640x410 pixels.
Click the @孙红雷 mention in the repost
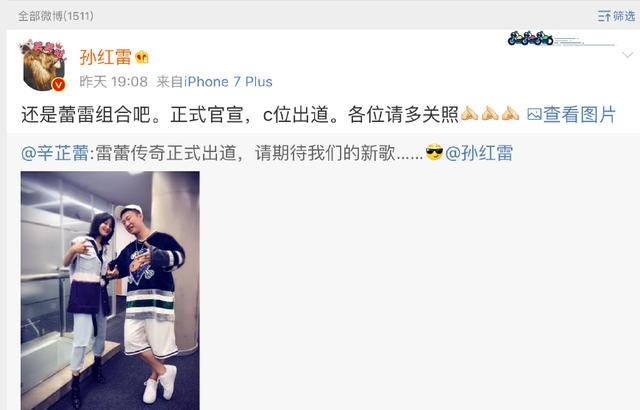pos(479,153)
